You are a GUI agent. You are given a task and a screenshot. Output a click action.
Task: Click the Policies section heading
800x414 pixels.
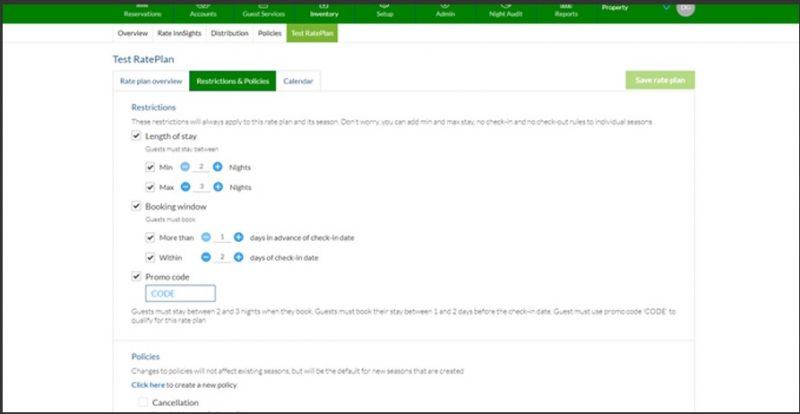point(145,356)
